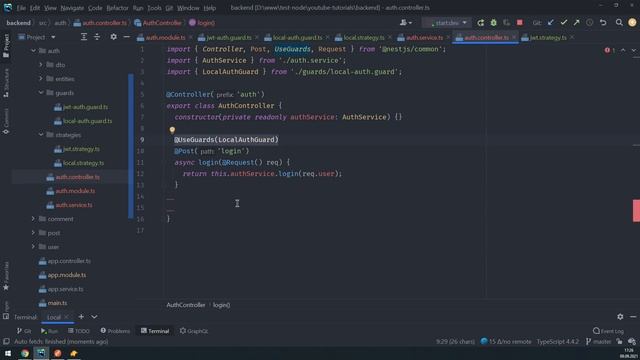Viewport: 640px width, 360px height.
Task: Open the terminal tabs chevron dropdown
Action: [94, 317]
